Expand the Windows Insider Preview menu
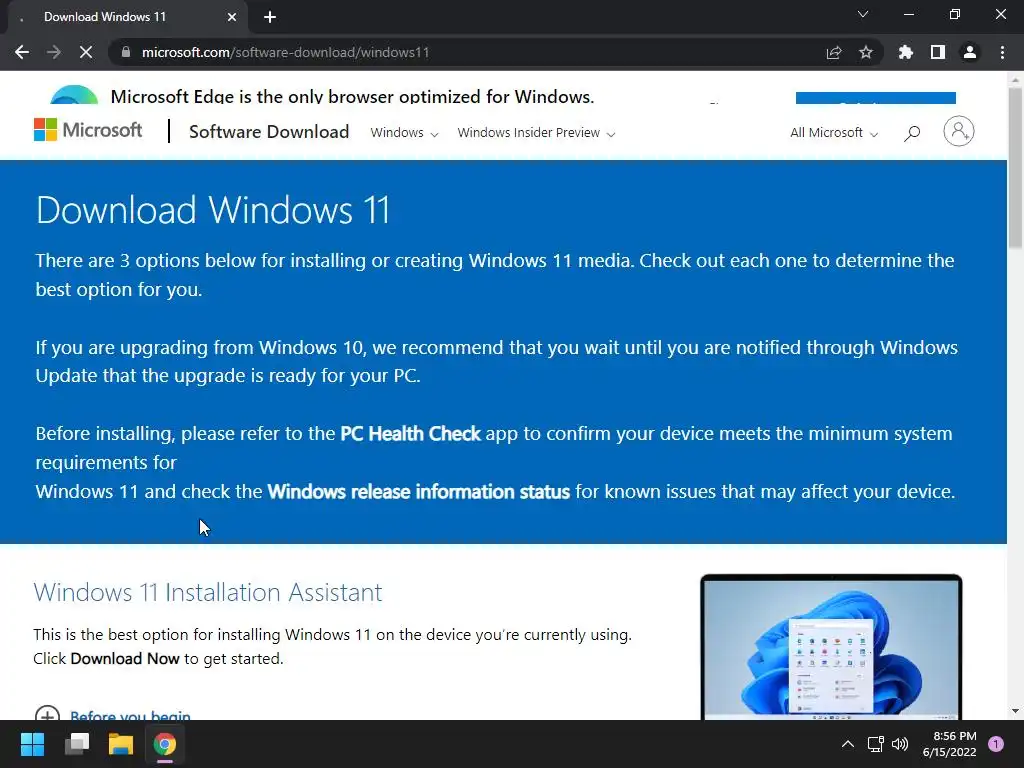1024x768 pixels. click(x=536, y=133)
